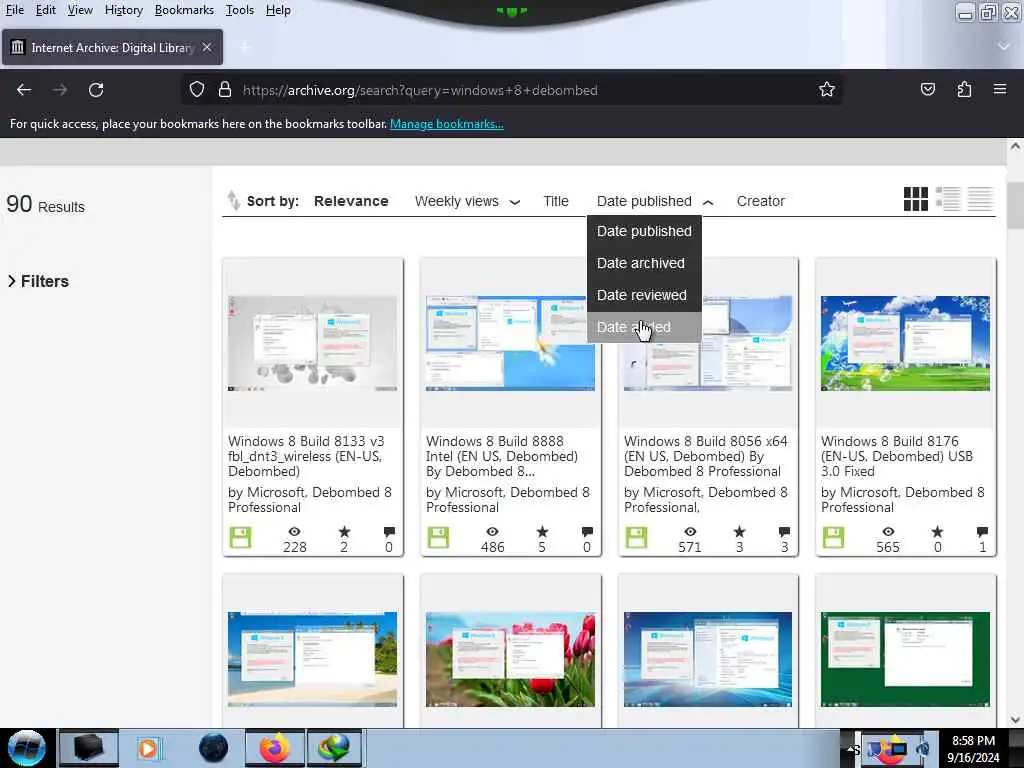1024x768 pixels.
Task: Open the clock showing 8:58 PM
Action: pyautogui.click(x=973, y=748)
